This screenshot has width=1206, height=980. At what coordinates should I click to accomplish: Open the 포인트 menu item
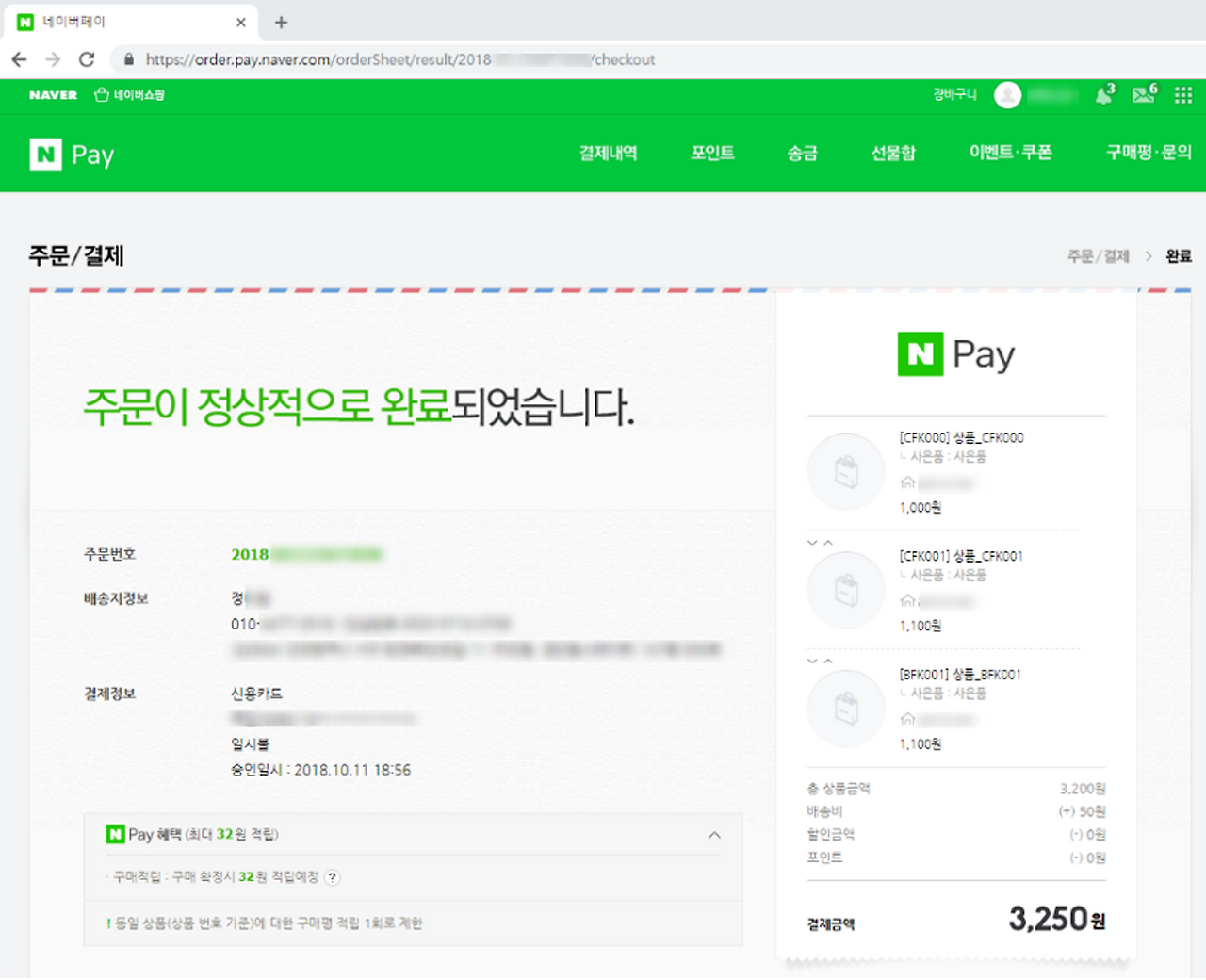click(x=713, y=154)
